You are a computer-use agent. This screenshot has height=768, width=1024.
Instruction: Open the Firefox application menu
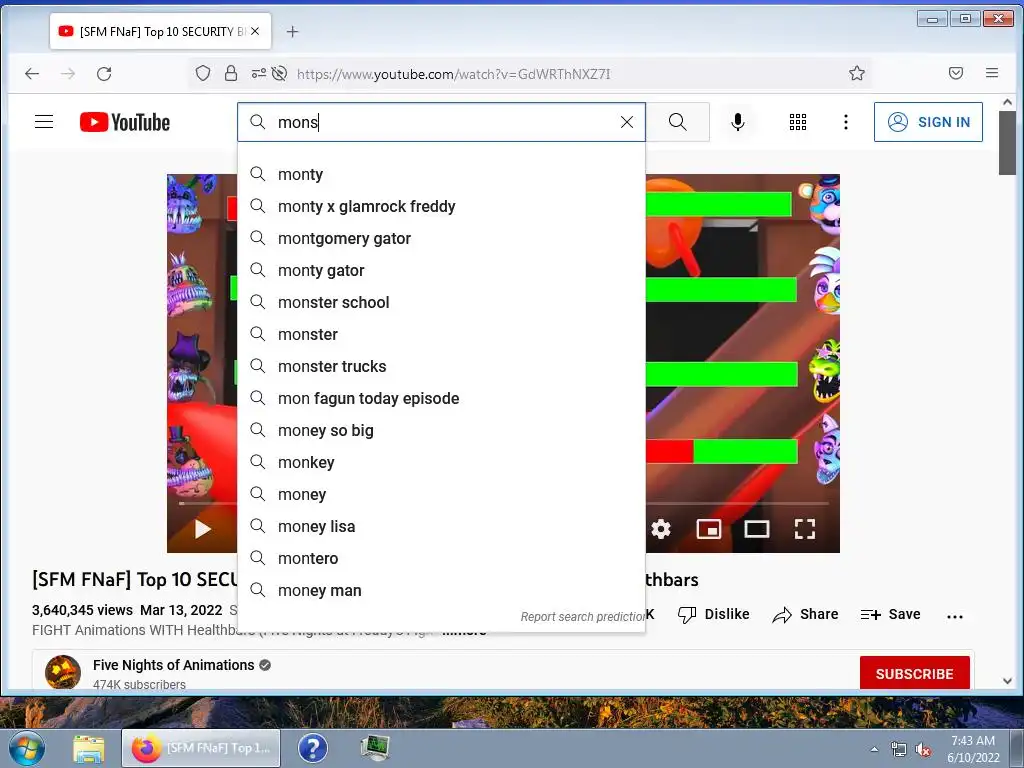pos(992,73)
